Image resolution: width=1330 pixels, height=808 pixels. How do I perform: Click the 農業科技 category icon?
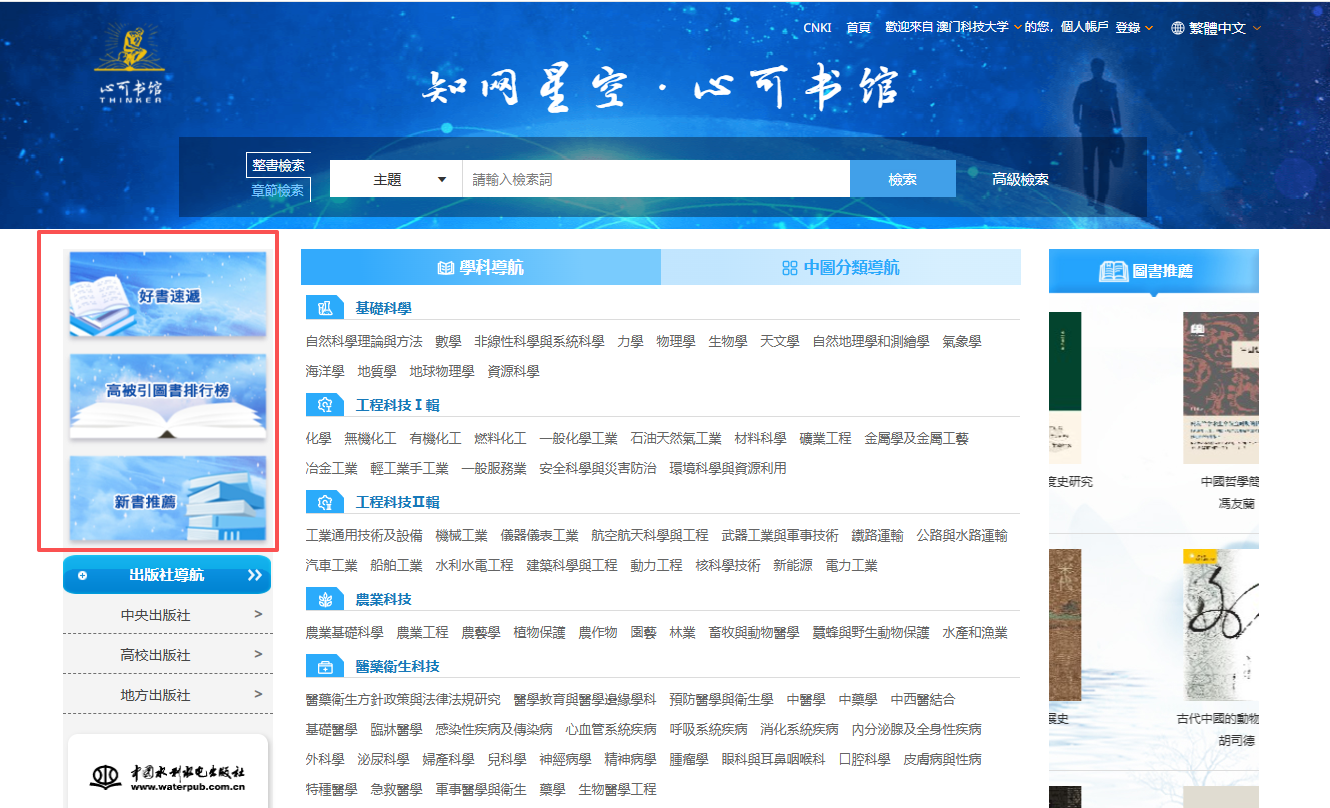click(x=324, y=599)
